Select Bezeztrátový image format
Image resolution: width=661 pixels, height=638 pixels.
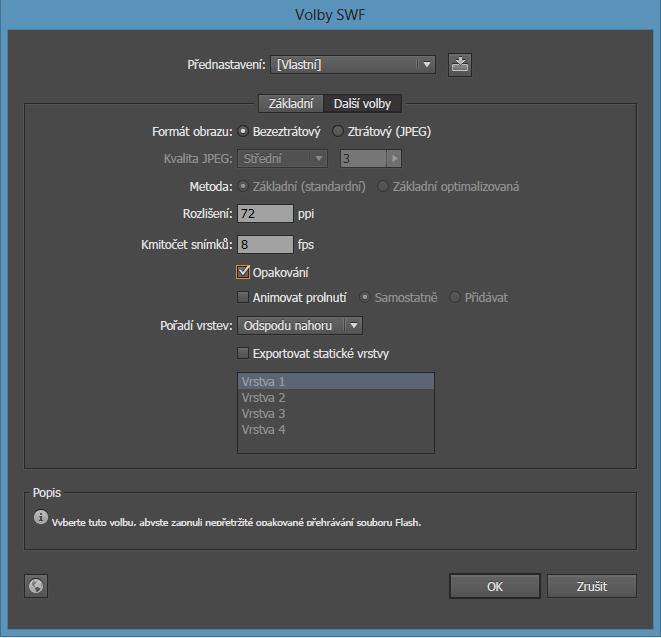pyautogui.click(x=243, y=131)
